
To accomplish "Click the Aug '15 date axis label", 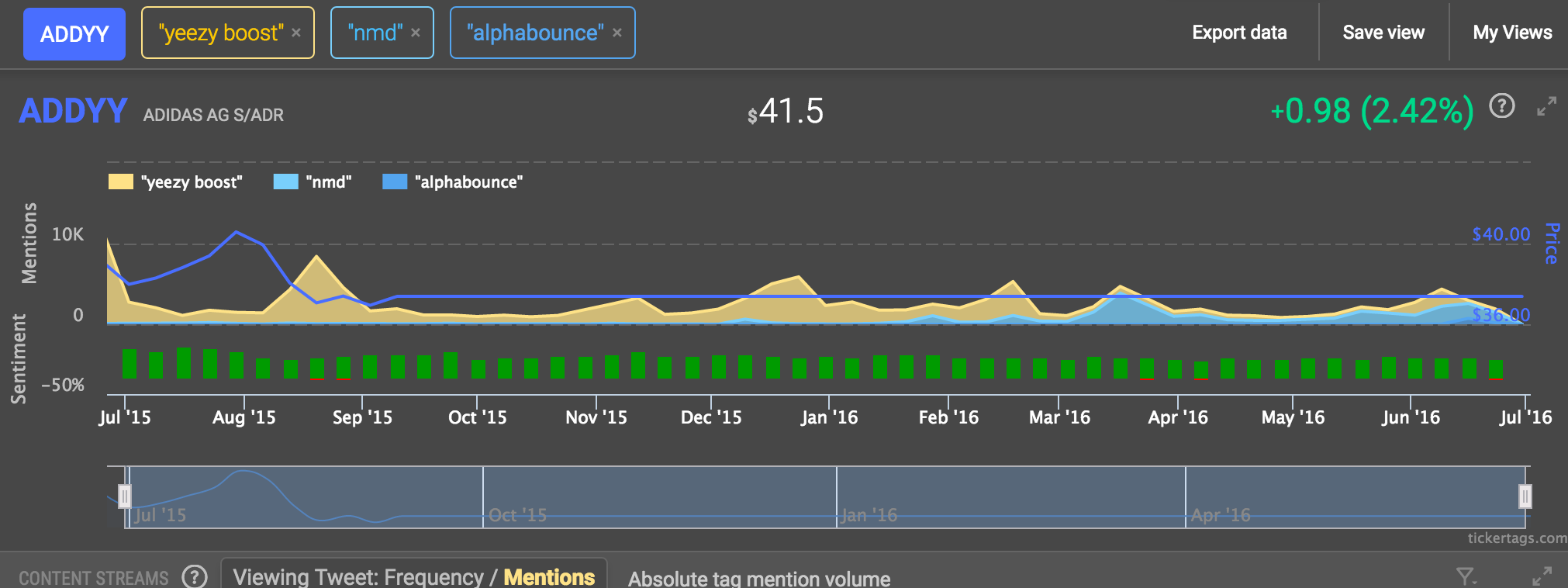I will (244, 417).
